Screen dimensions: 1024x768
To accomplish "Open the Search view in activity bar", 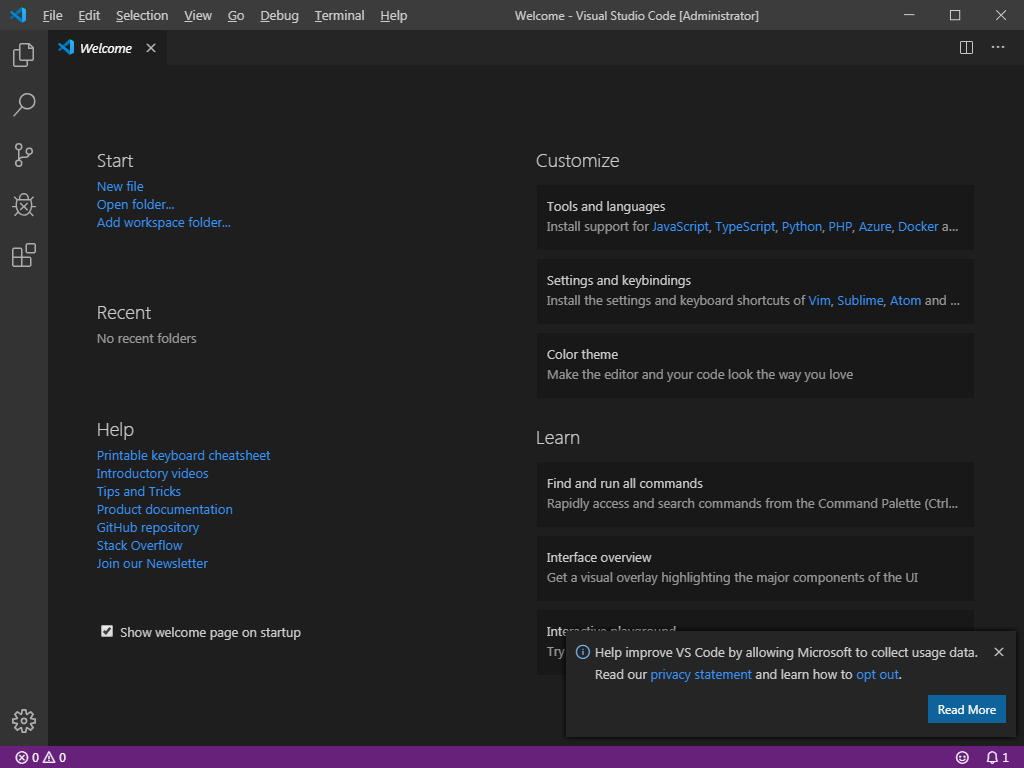I will point(24,104).
